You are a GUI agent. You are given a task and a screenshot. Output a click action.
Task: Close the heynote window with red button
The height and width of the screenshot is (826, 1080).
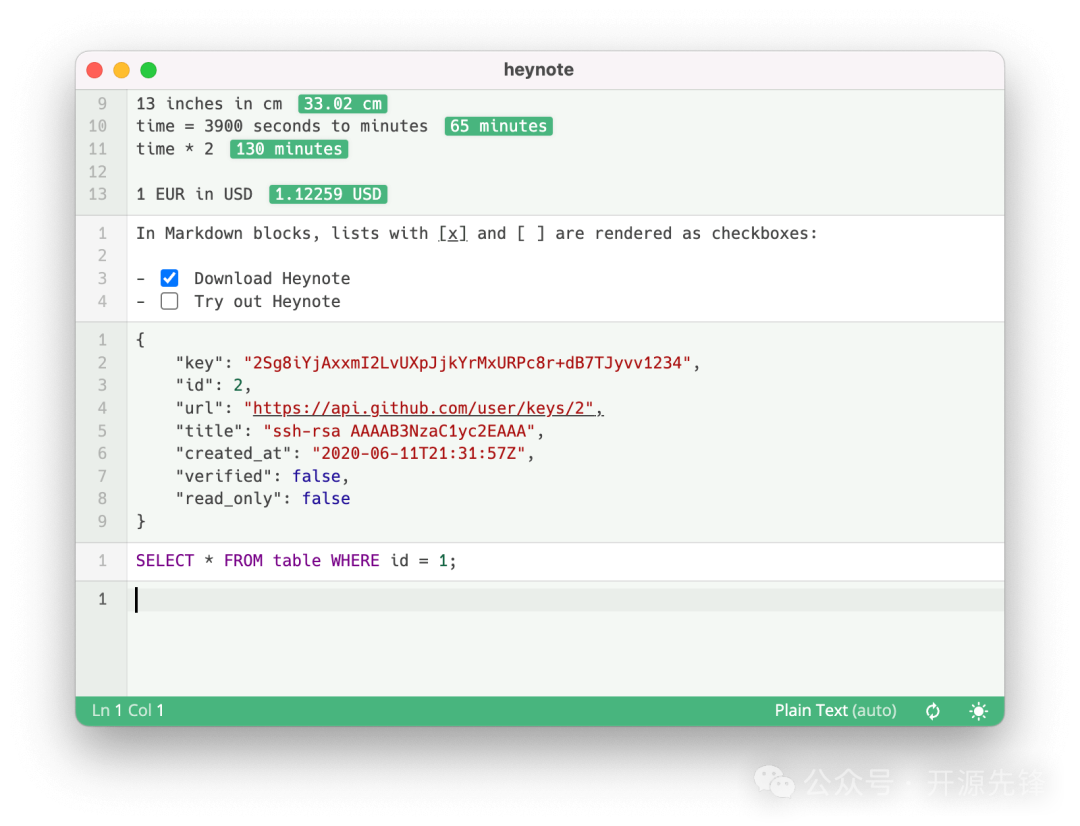[x=95, y=70]
